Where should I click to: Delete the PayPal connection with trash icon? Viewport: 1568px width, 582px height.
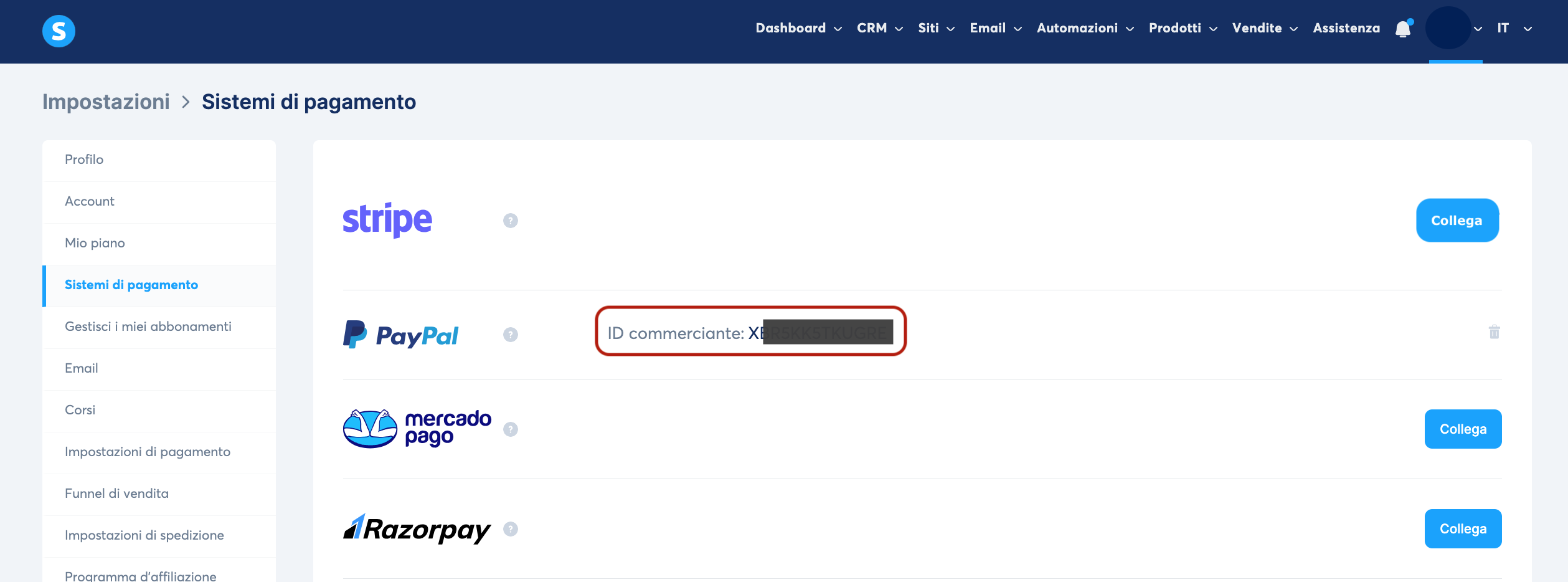1495,332
